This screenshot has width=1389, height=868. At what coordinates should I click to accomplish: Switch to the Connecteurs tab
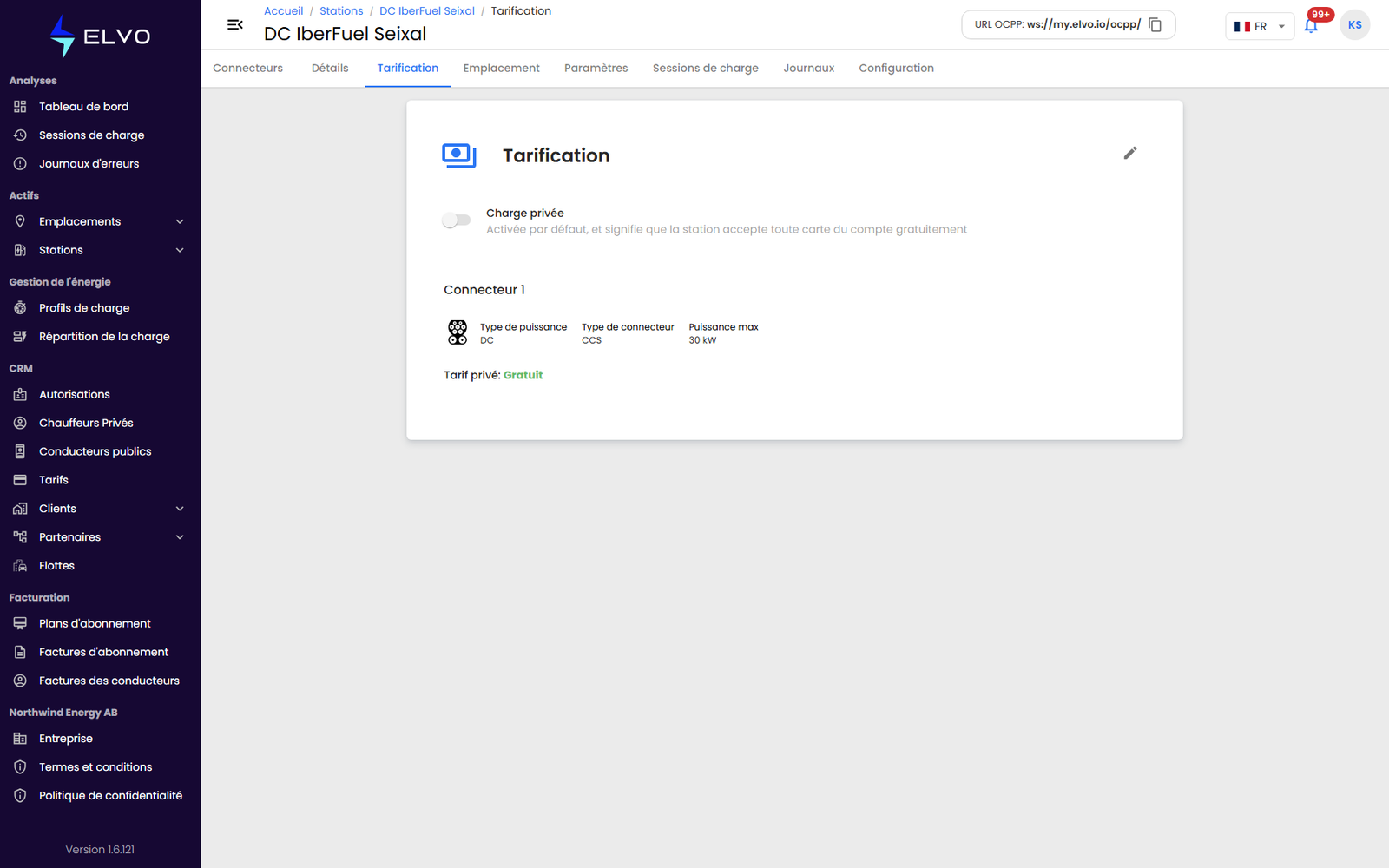pos(247,69)
